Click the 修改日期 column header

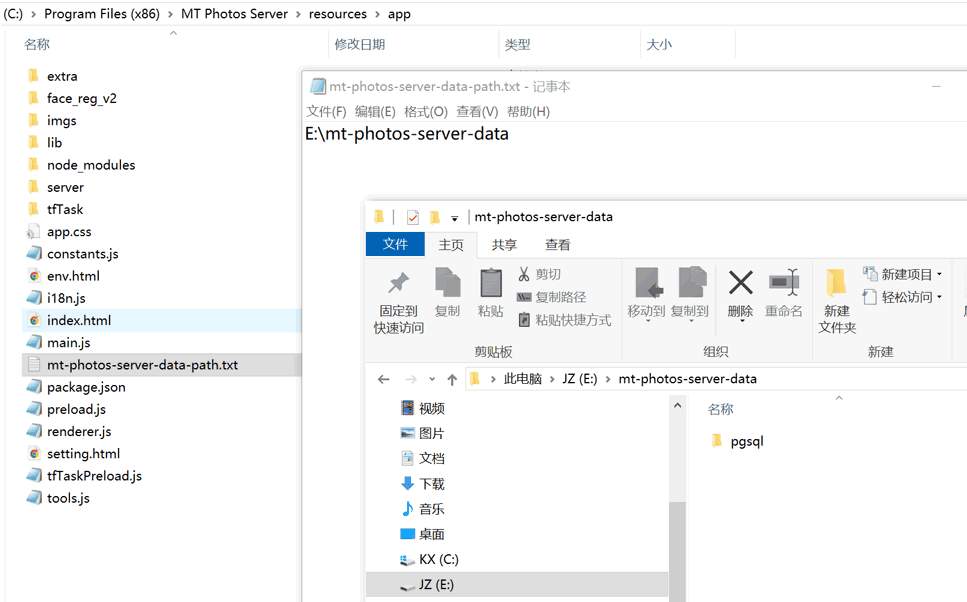point(360,45)
